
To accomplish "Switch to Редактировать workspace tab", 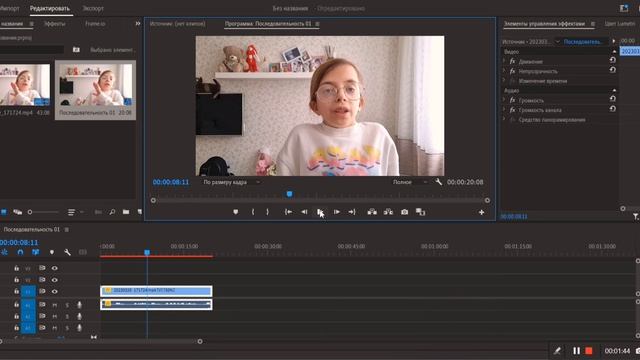I will pyautogui.click(x=50, y=8).
